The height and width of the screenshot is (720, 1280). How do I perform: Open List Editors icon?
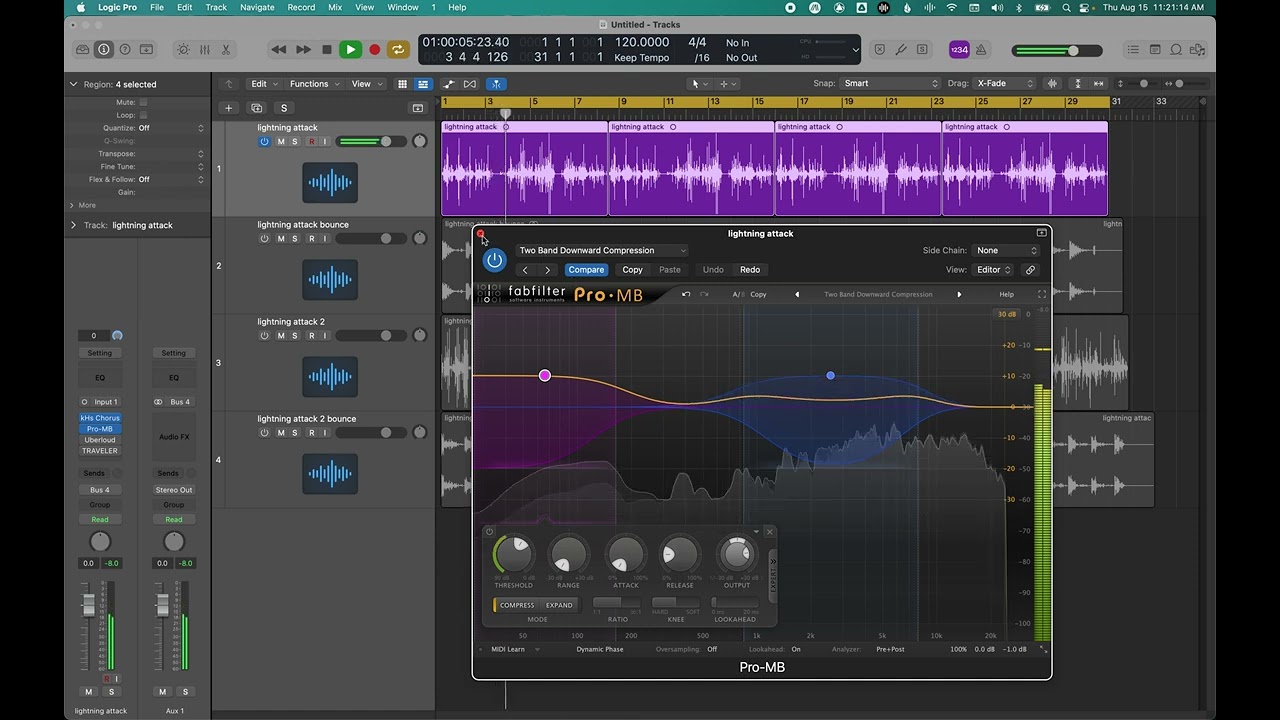1133,49
